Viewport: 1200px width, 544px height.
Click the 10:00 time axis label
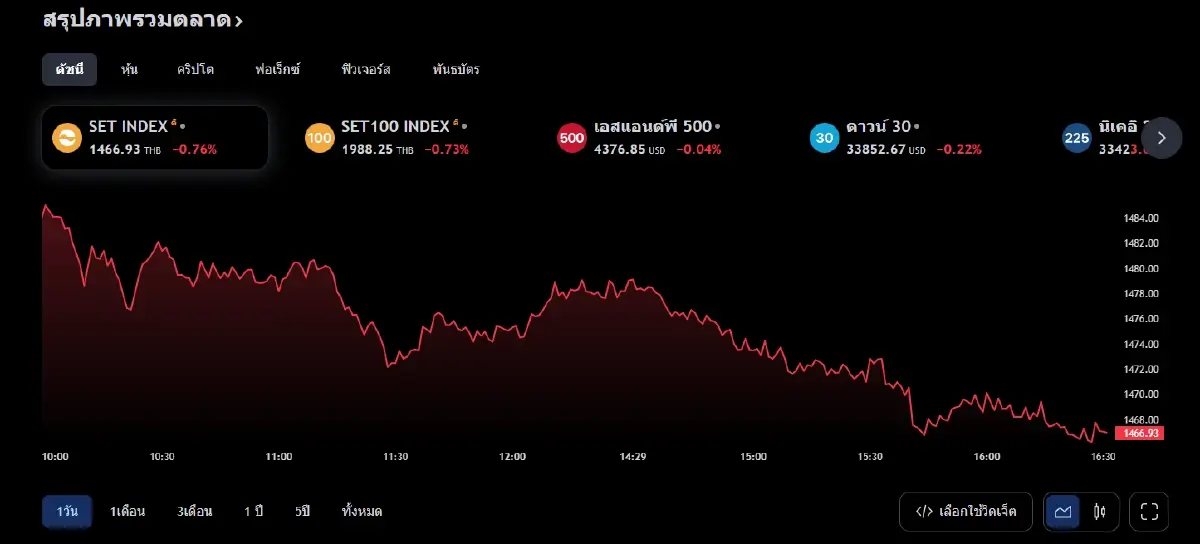(55, 456)
